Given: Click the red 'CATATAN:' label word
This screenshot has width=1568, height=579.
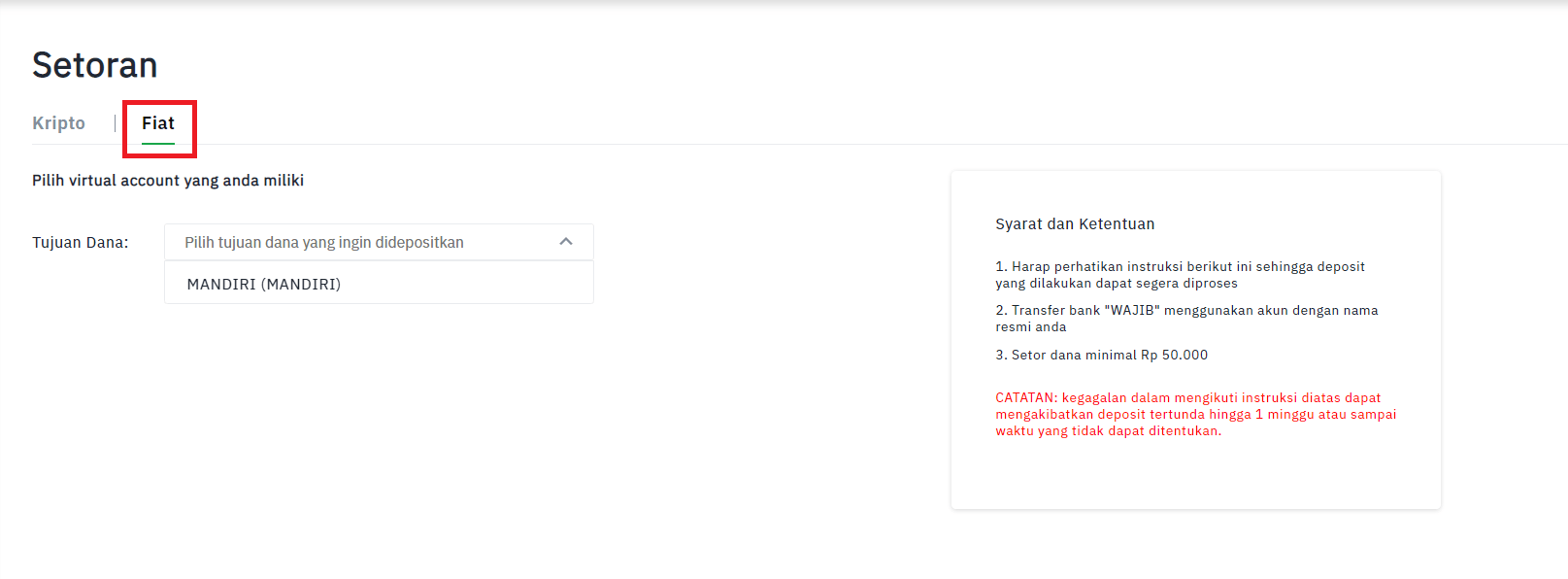Looking at the screenshot, I should pos(1026,398).
